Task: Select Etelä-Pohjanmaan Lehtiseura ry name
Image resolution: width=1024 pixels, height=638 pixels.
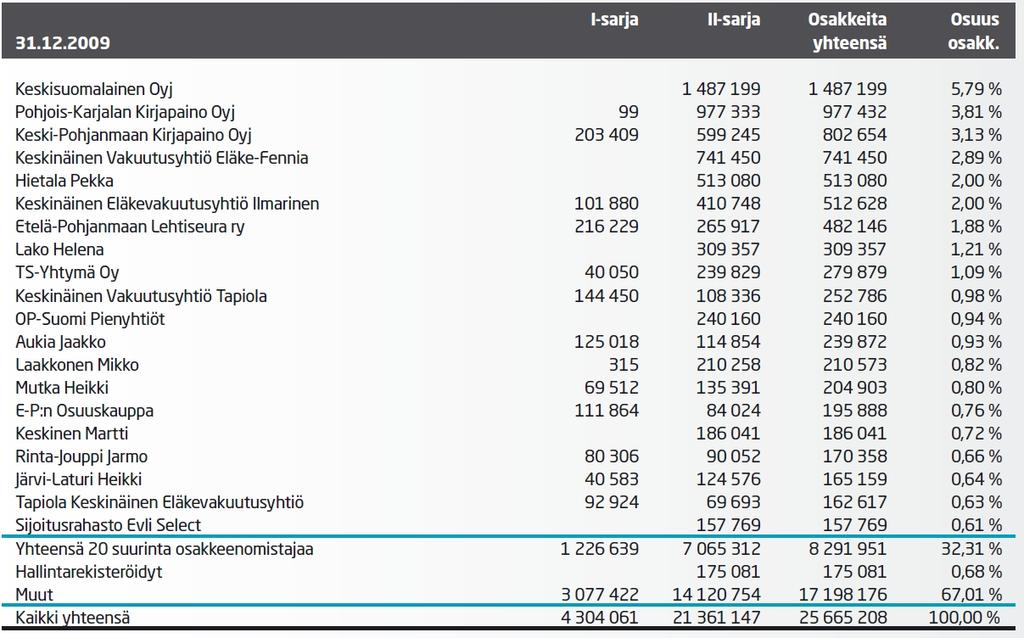Action: (130, 227)
